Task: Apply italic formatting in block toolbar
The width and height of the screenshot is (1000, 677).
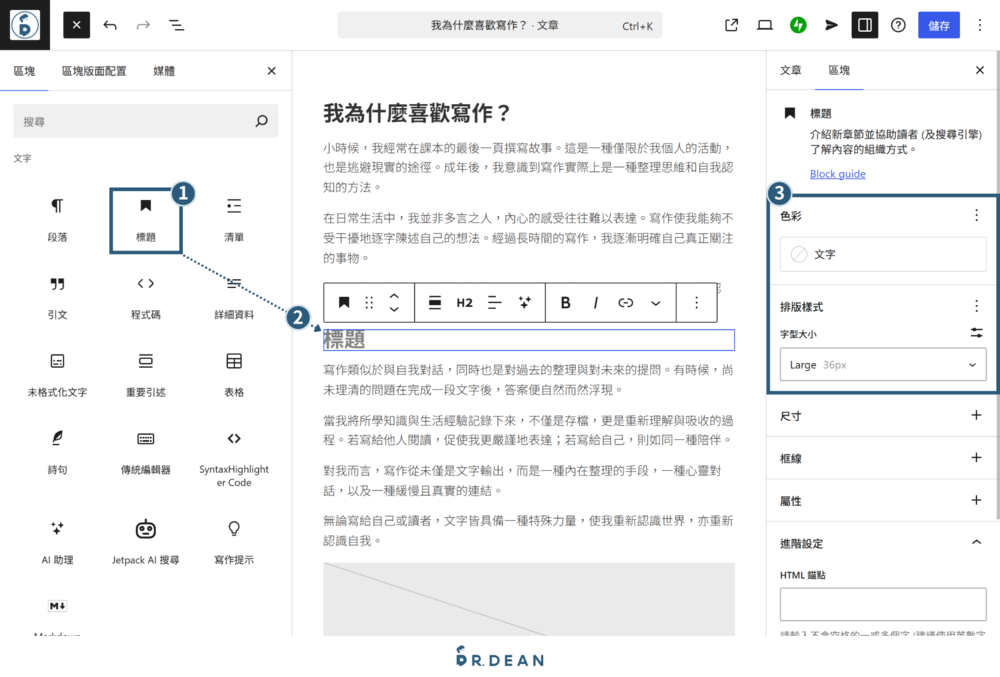Action: coord(598,302)
